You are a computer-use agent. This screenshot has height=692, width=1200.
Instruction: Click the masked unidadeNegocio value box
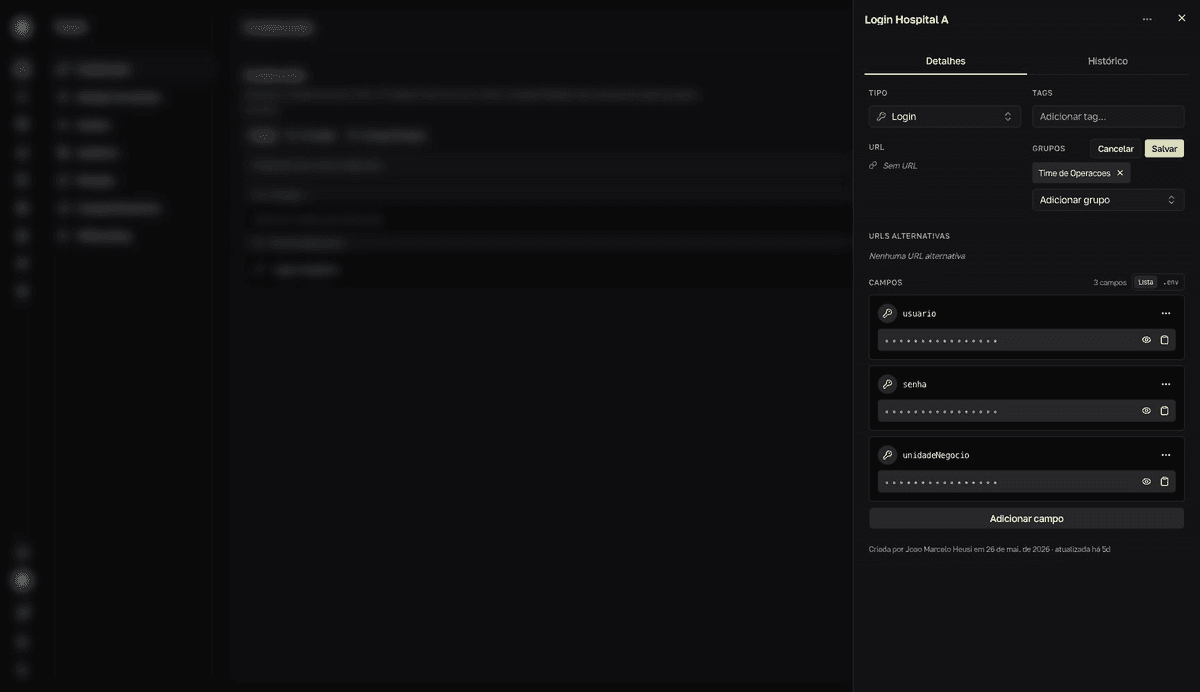pyautogui.click(x=1027, y=482)
